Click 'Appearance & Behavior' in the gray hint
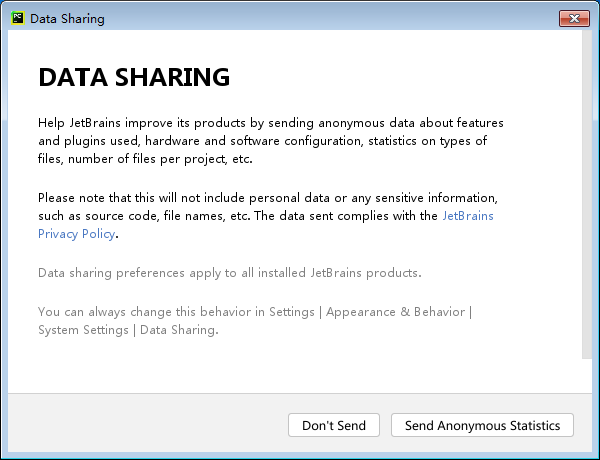The height and width of the screenshot is (460, 600). coord(395,312)
